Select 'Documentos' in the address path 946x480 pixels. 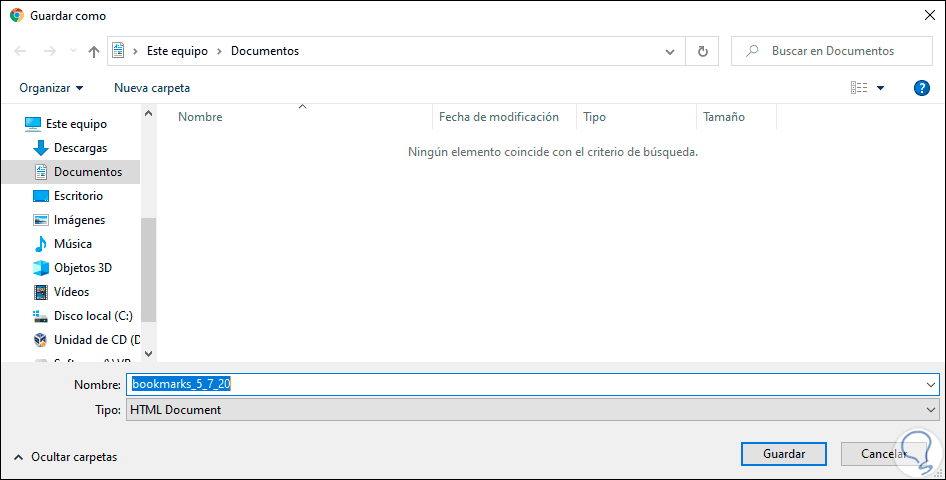[x=265, y=51]
